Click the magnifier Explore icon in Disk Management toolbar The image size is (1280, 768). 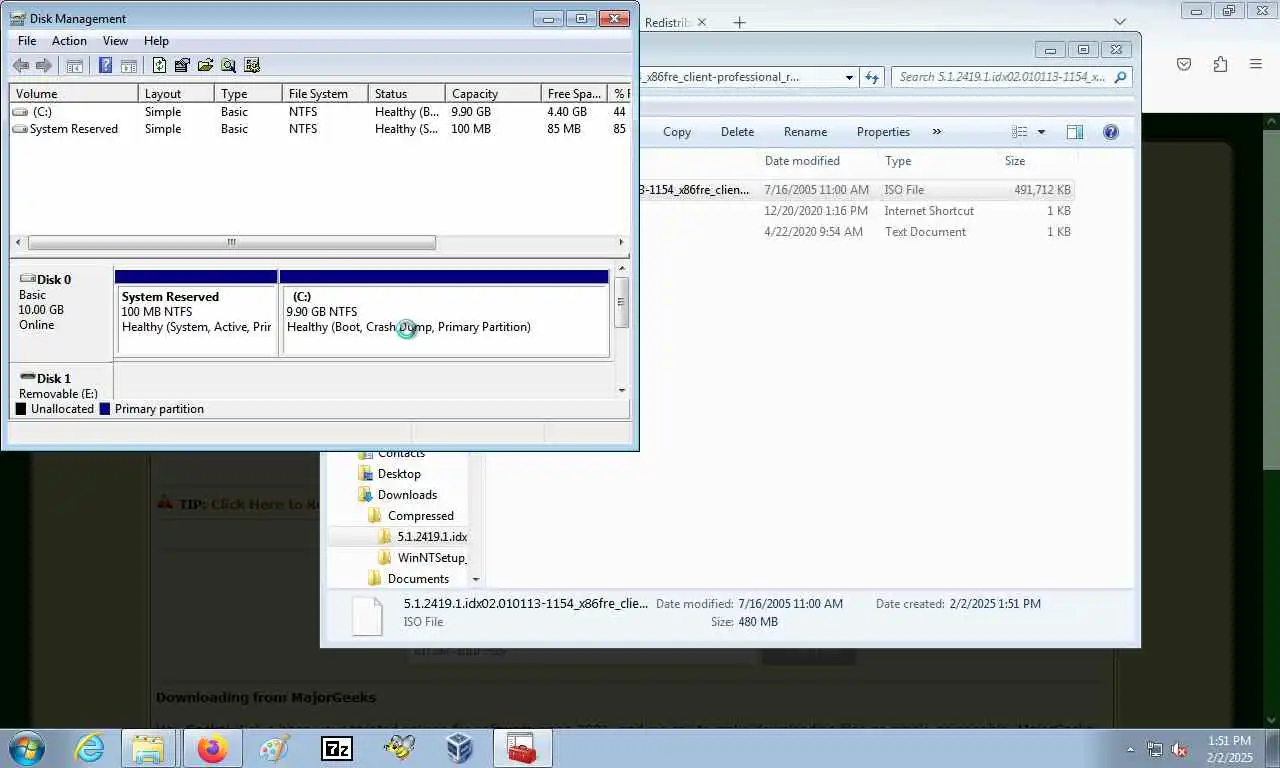(228, 66)
